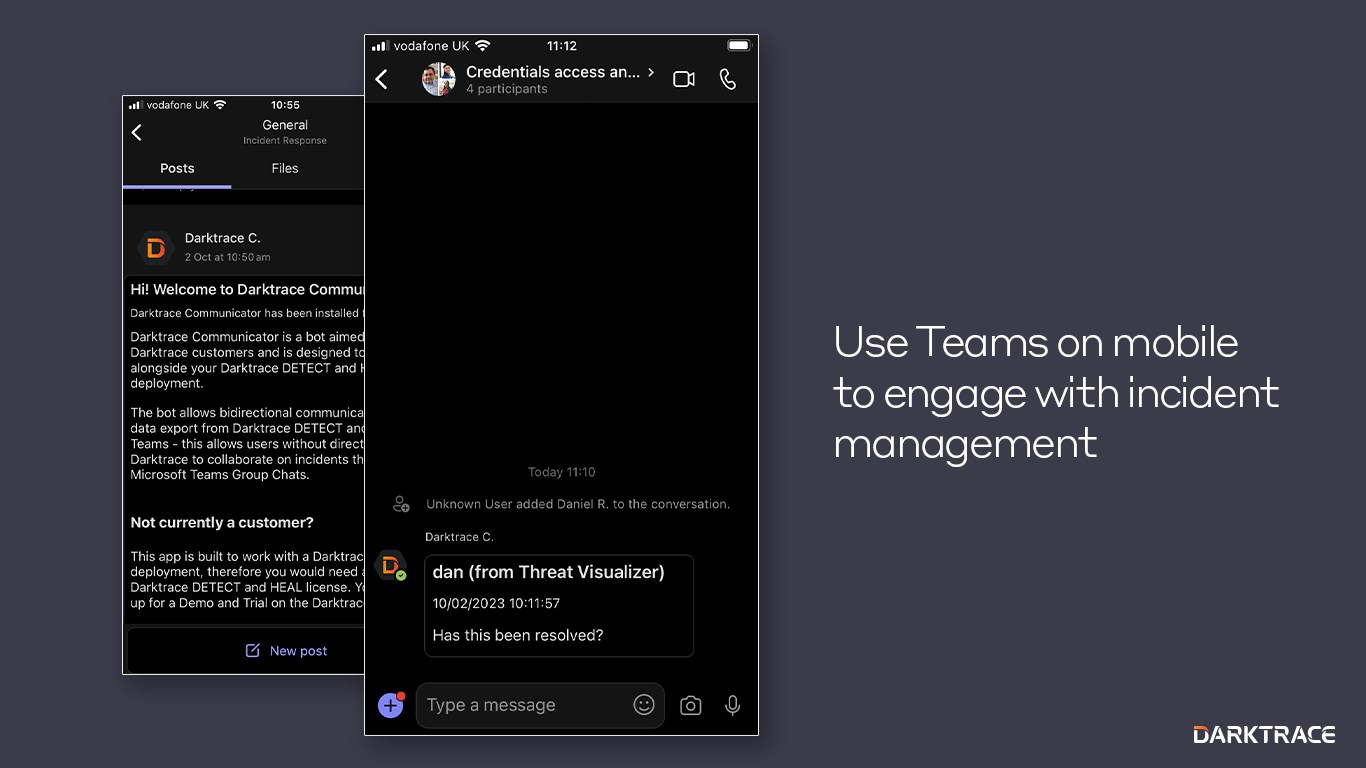Image resolution: width=1366 pixels, height=768 pixels.
Task: Open the group chat avatar picture
Action: point(439,79)
